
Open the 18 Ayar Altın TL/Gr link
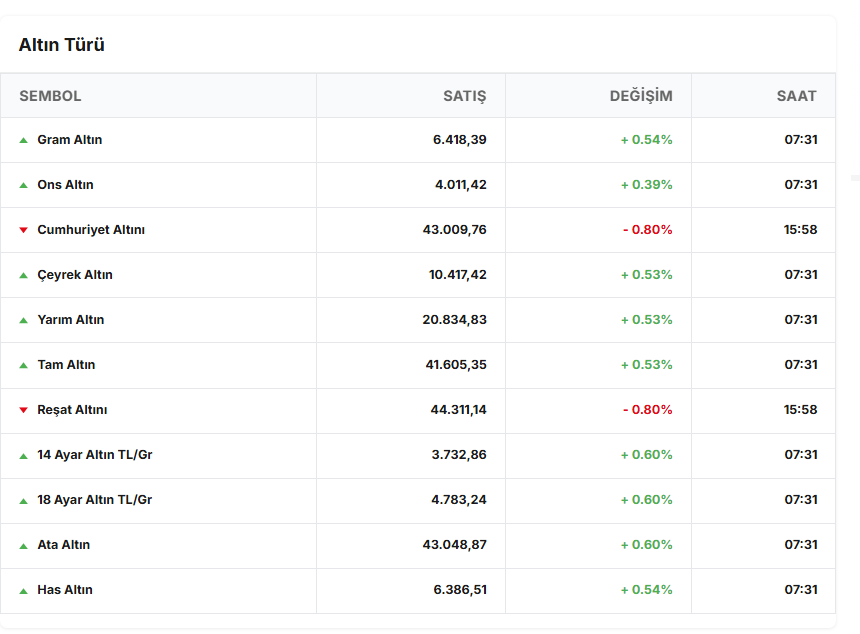95,500
